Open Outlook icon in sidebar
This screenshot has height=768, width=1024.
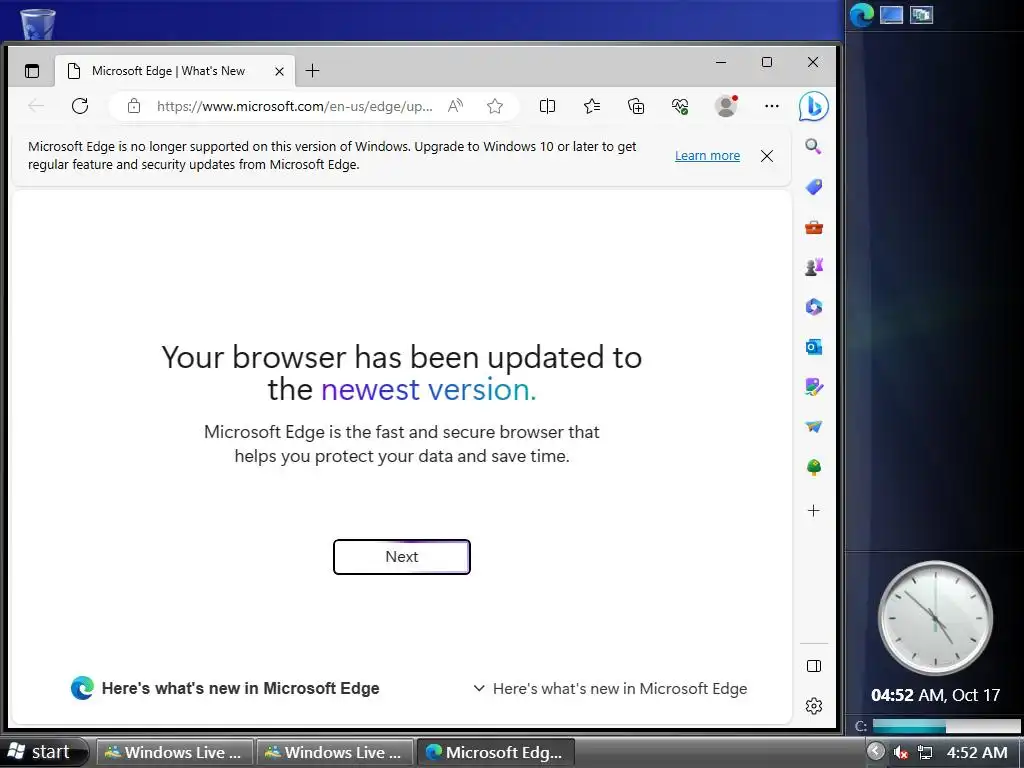814,347
